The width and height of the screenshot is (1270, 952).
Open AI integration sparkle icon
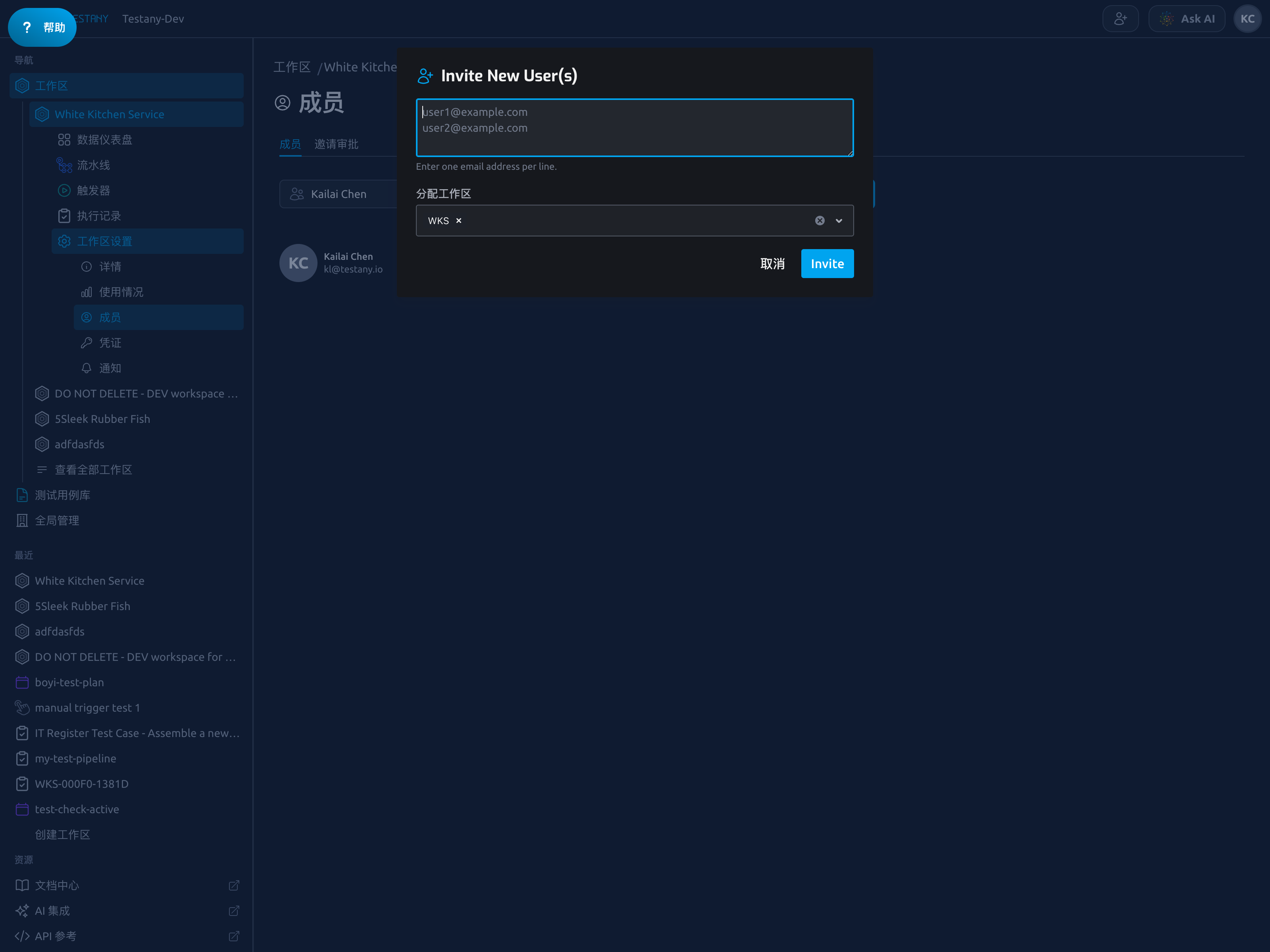click(x=22, y=911)
